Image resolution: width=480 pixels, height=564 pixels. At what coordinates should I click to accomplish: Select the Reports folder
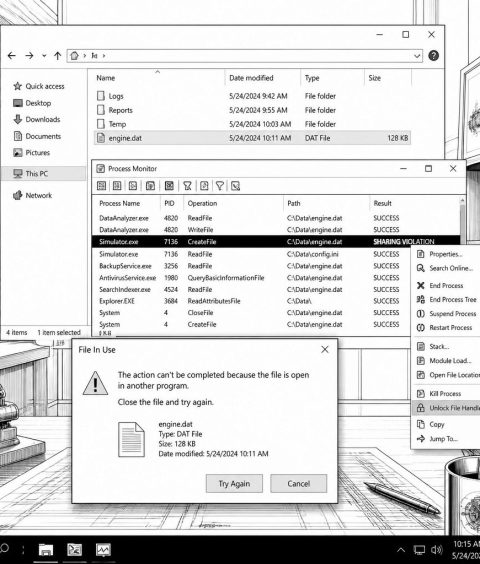pyautogui.click(x=252, y=110)
